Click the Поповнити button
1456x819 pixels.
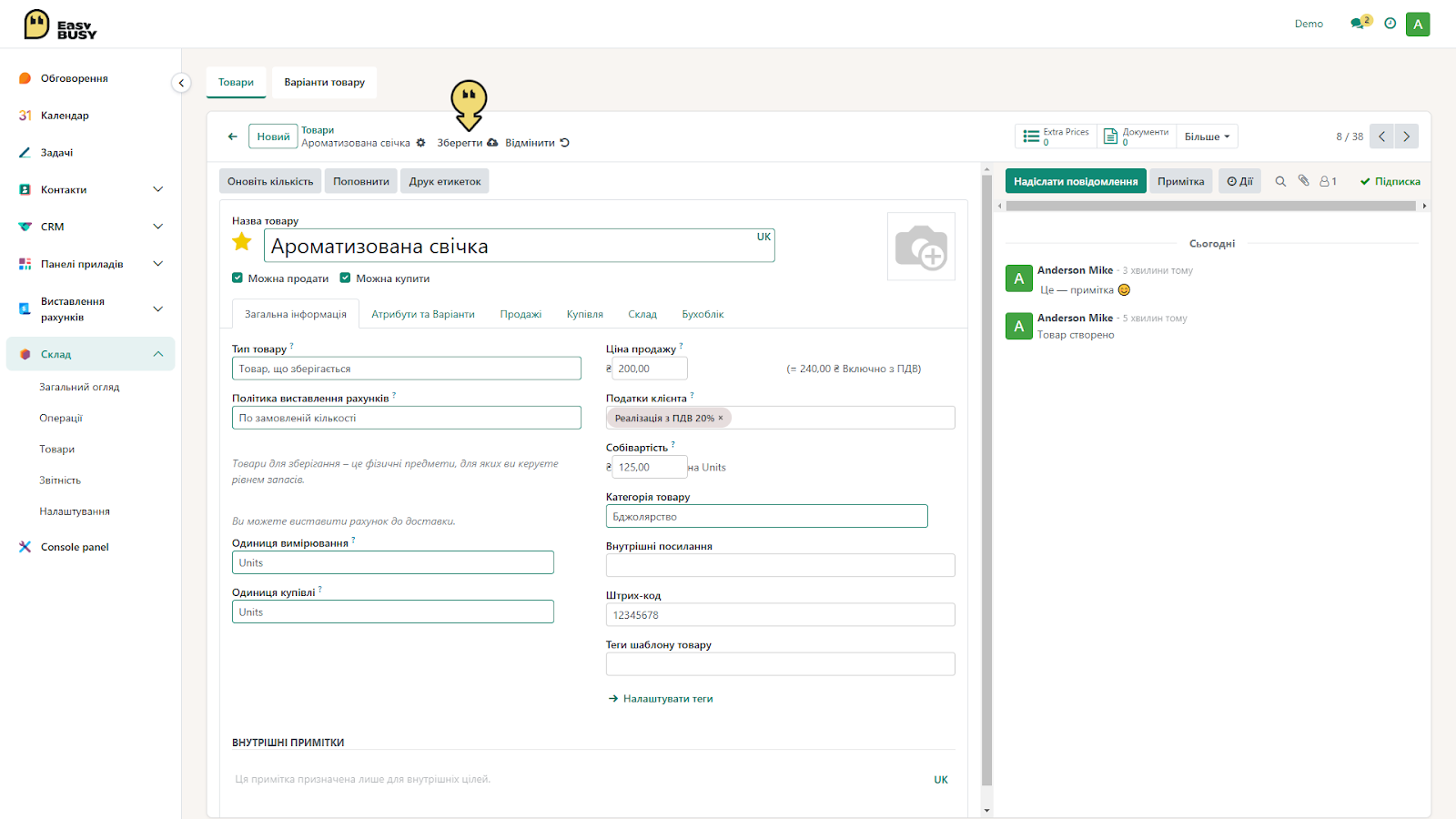tap(361, 181)
